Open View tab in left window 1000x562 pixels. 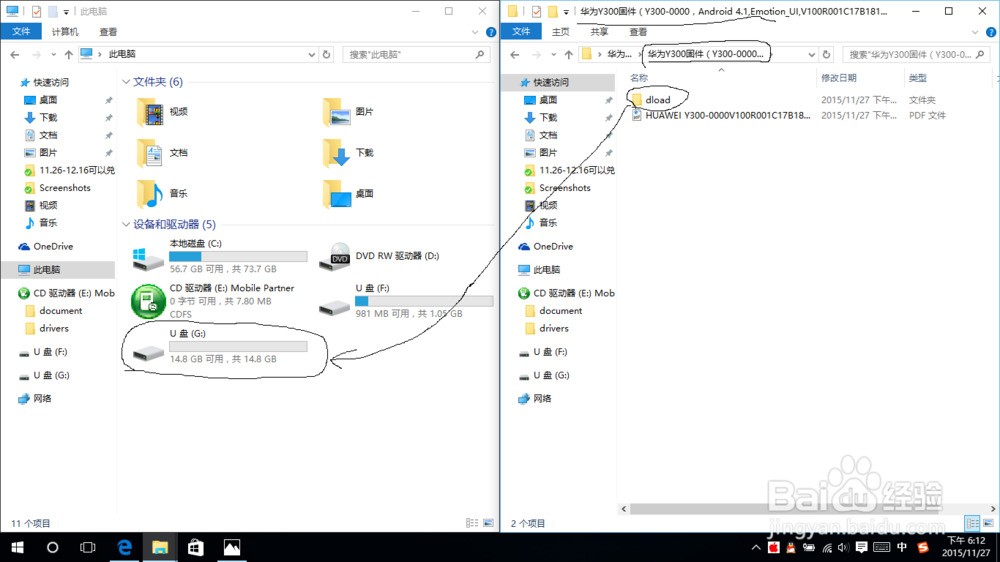(108, 32)
